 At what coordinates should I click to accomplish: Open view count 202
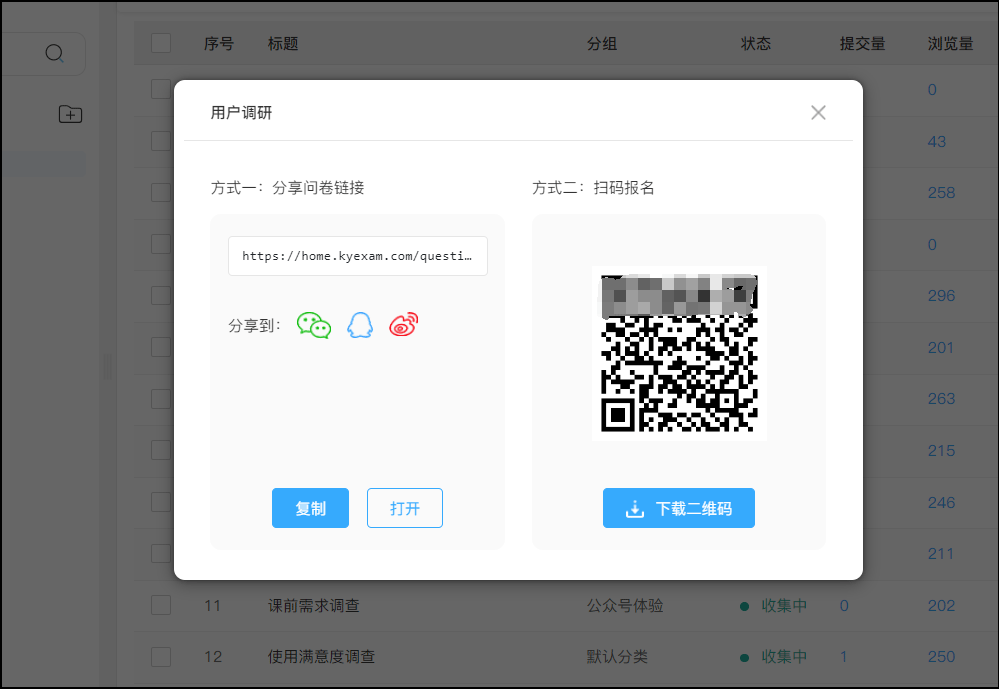[x=941, y=605]
